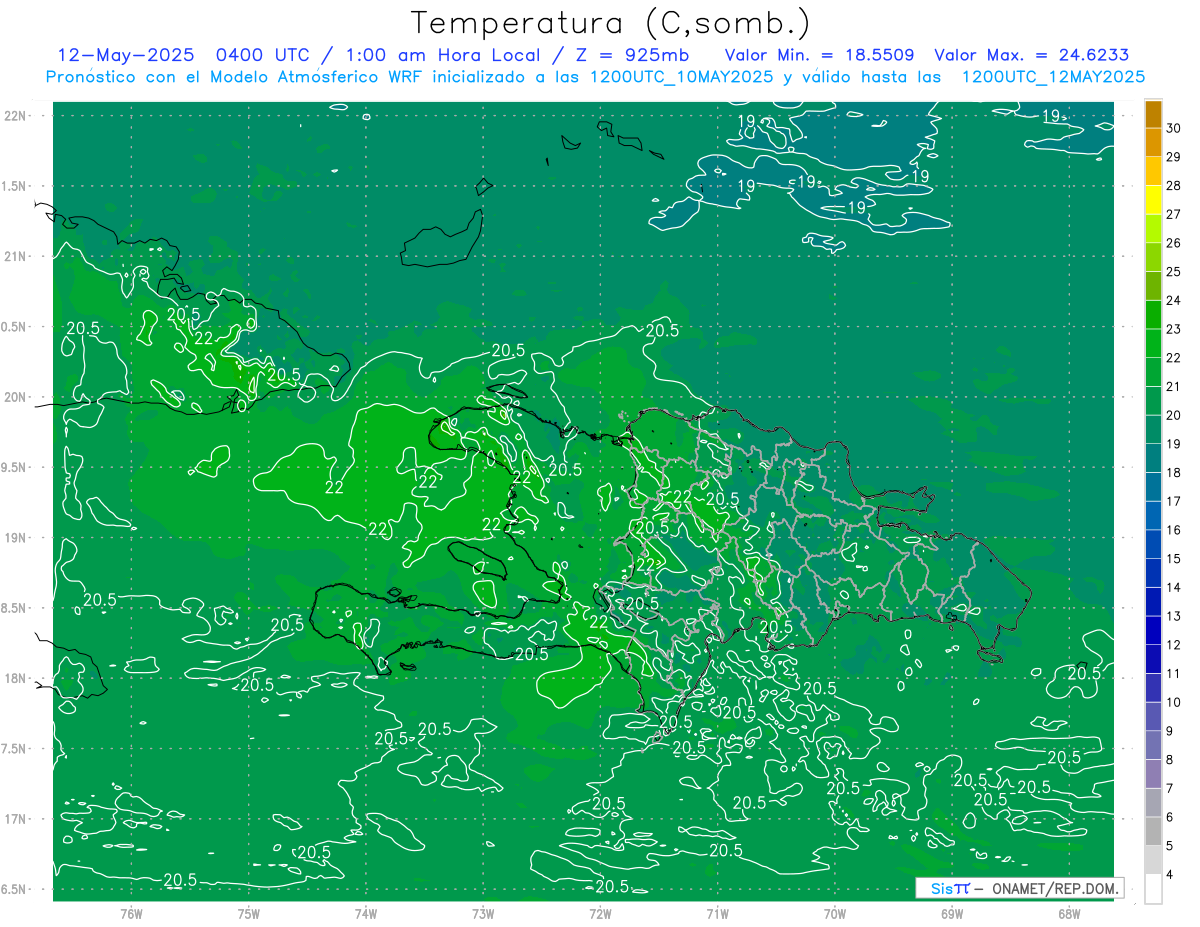Click the '27' label on the color scale
Viewport: 1200px width, 927px height.
click(x=1174, y=214)
